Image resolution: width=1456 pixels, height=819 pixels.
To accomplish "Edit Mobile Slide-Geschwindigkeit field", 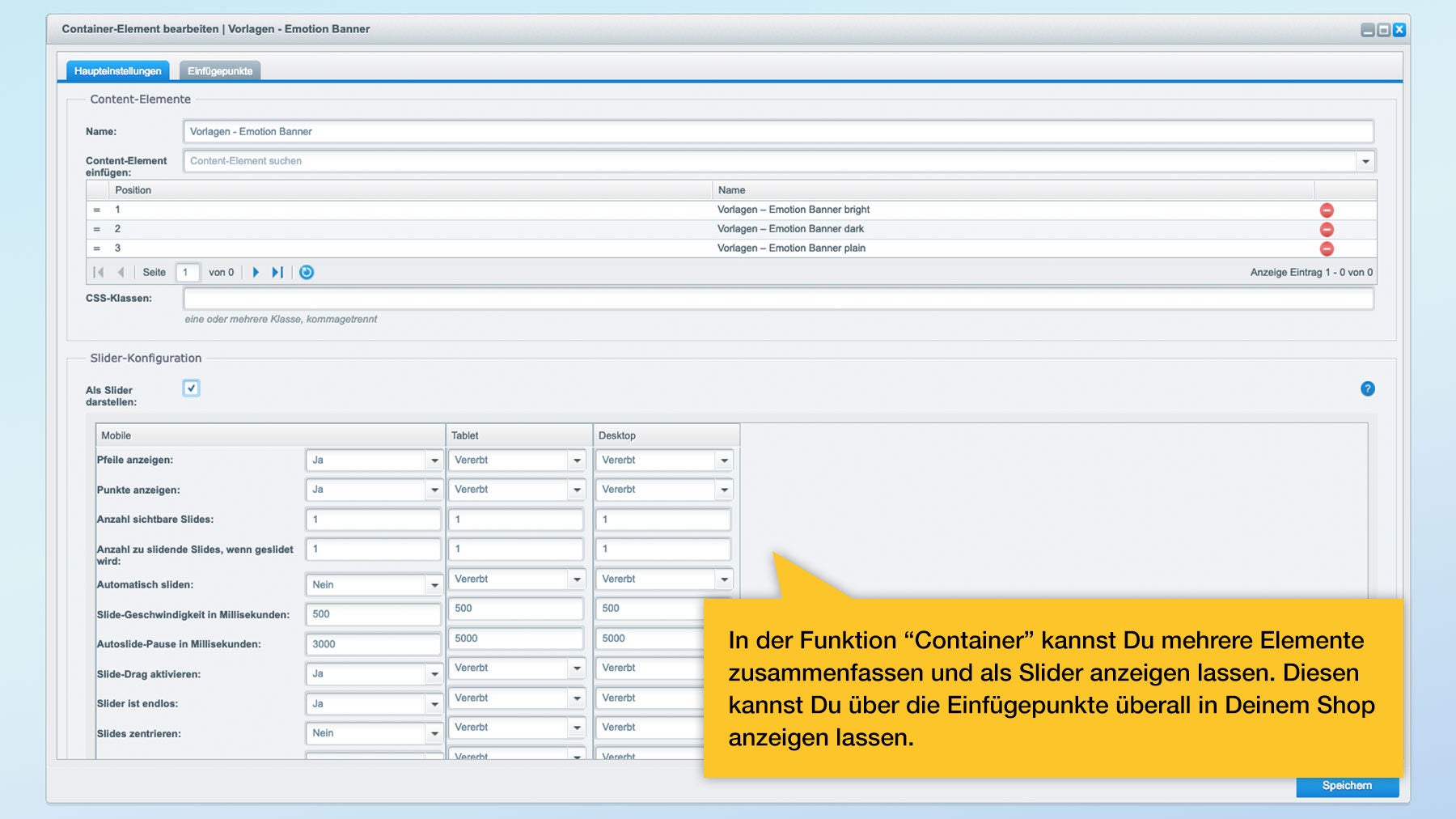I will [x=374, y=614].
